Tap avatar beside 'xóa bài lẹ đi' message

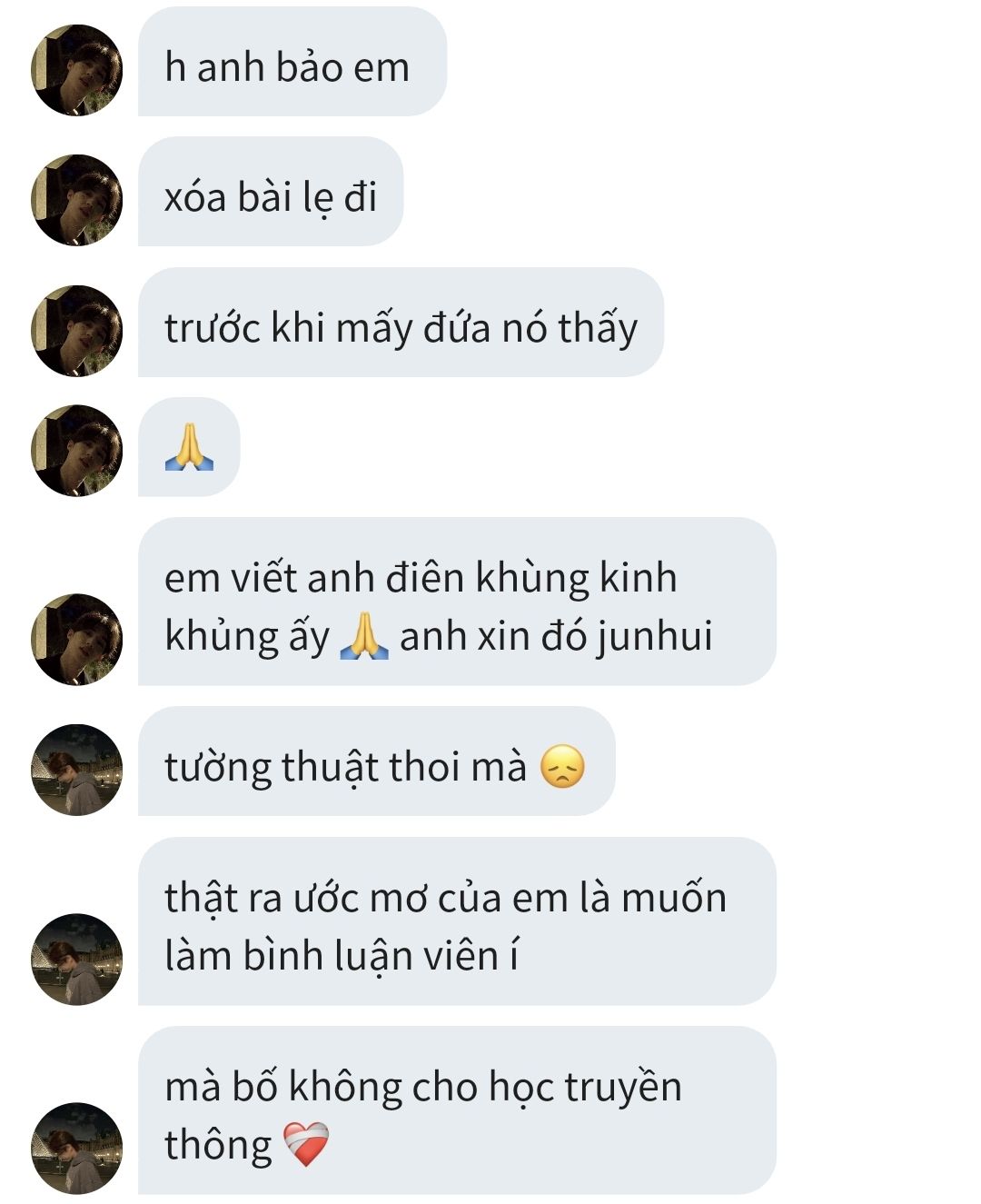(x=77, y=200)
